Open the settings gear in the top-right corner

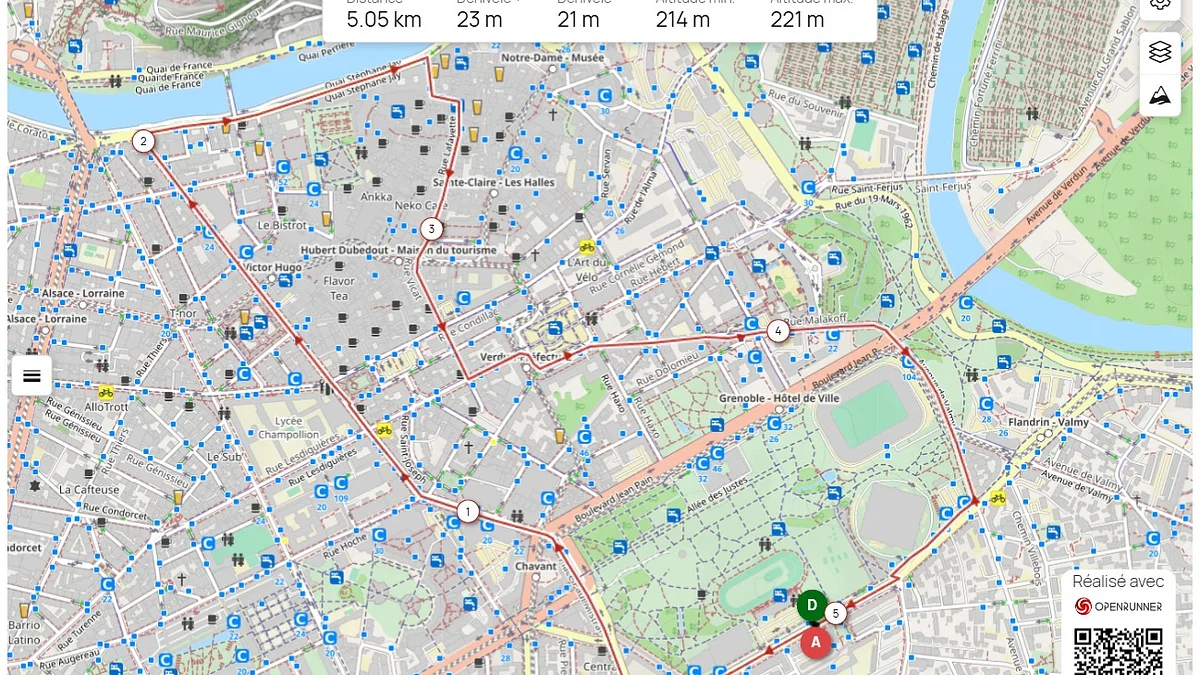pos(1160,6)
